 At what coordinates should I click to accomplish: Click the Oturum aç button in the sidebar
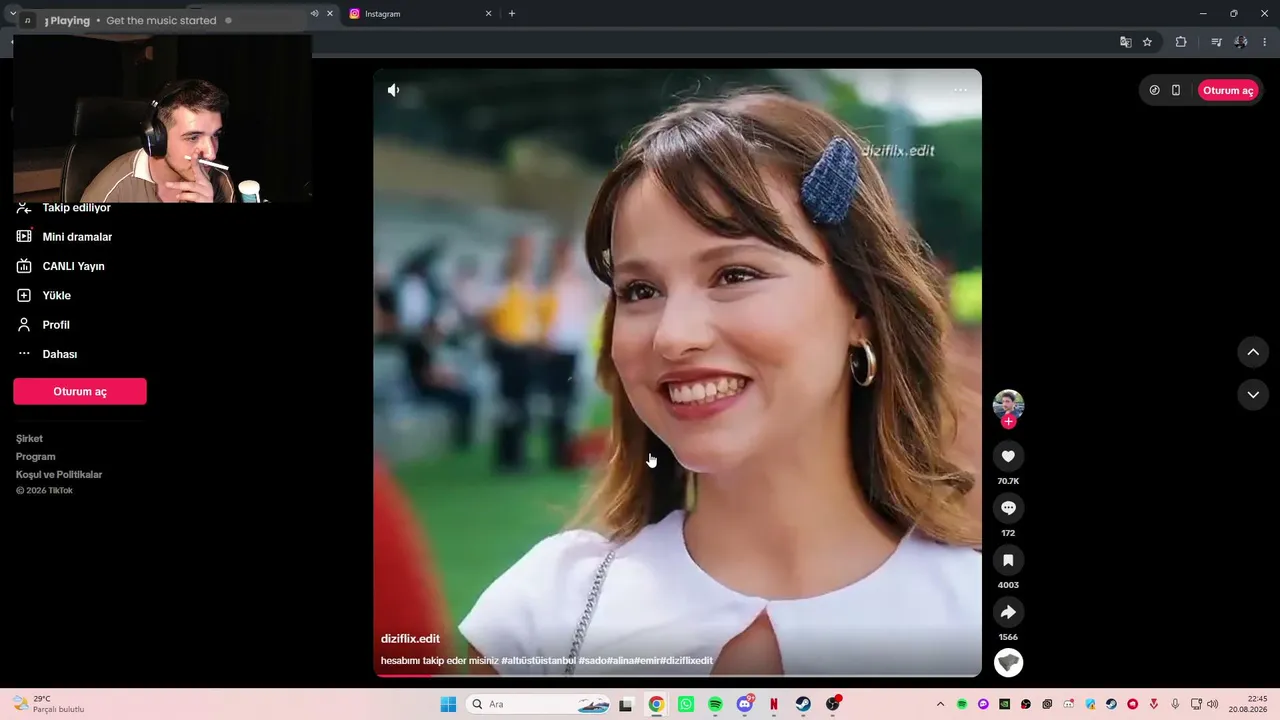pos(80,391)
